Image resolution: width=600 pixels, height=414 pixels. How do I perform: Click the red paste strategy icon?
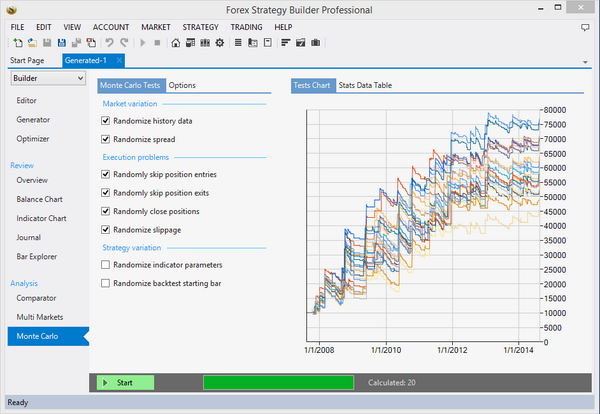[x=91, y=42]
